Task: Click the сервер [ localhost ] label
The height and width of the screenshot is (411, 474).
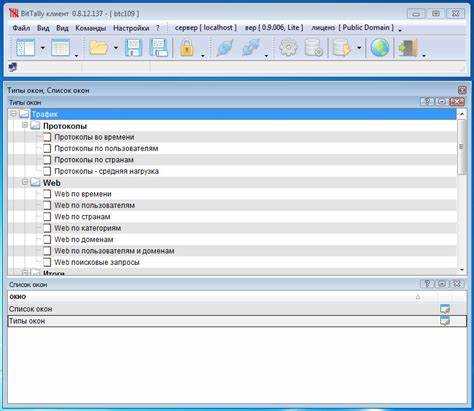Action: pyautogui.click(x=206, y=28)
